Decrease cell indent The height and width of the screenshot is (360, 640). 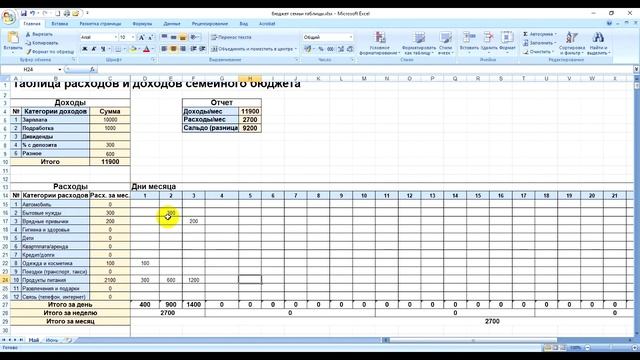193,49
